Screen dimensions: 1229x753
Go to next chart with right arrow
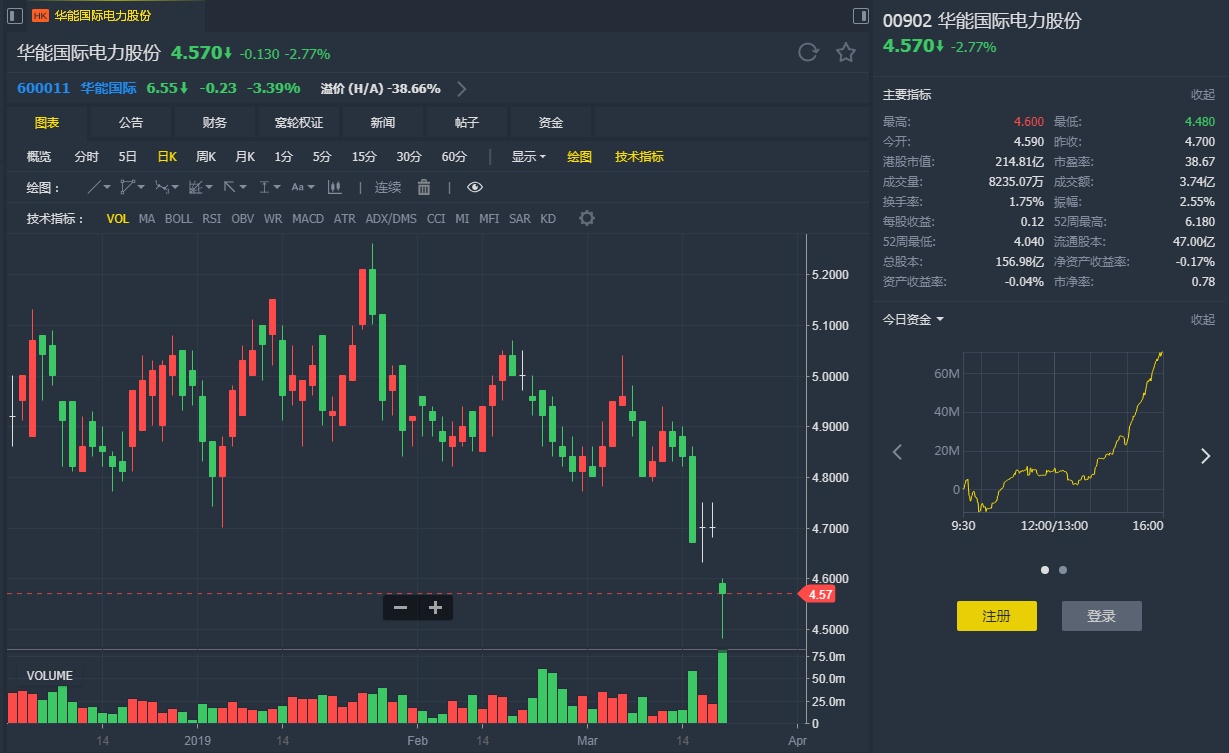(1205, 456)
